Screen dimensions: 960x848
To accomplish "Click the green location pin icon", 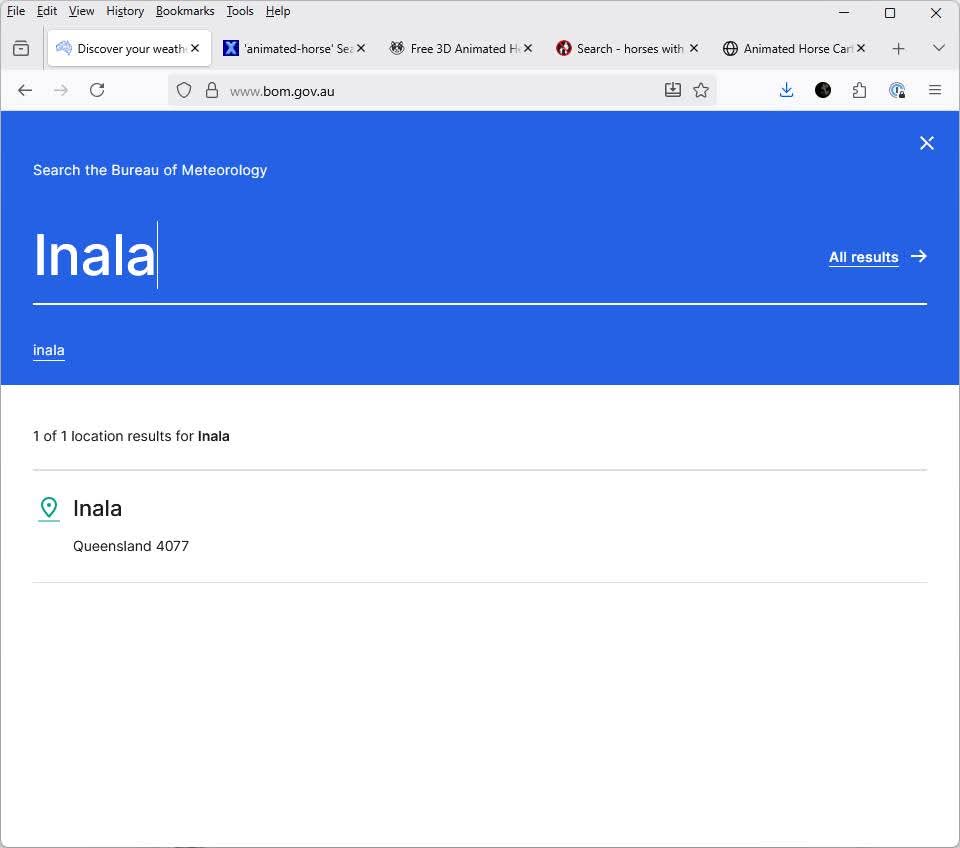I will tap(48, 508).
